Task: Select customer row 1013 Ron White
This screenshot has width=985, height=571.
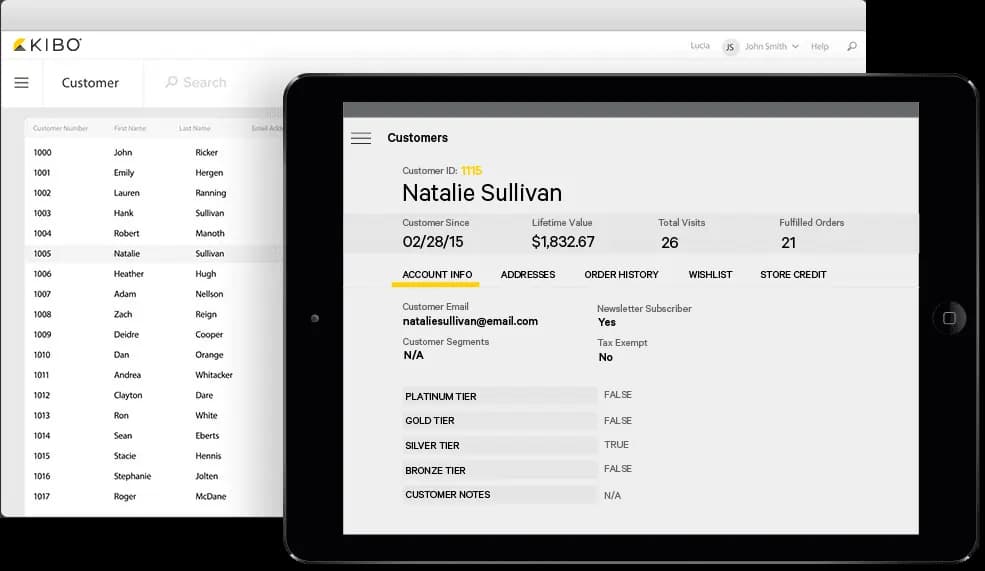Action: point(154,415)
